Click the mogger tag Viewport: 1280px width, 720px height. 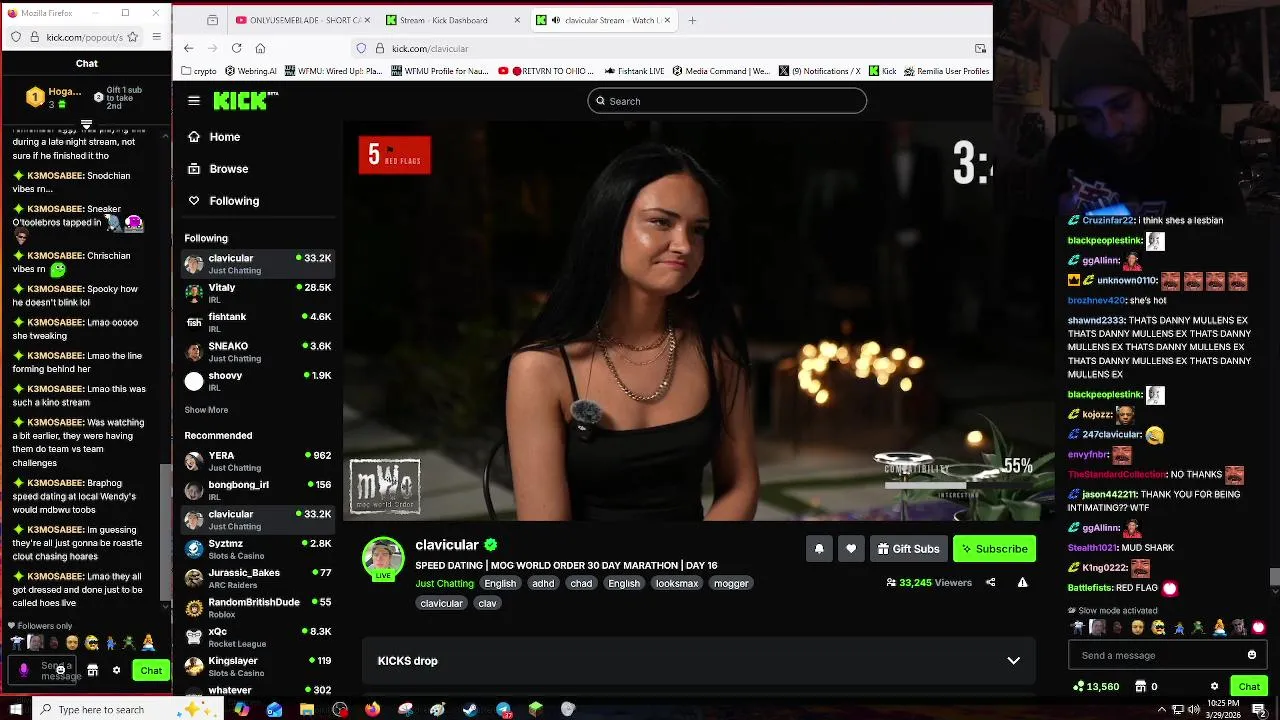pyautogui.click(x=731, y=583)
